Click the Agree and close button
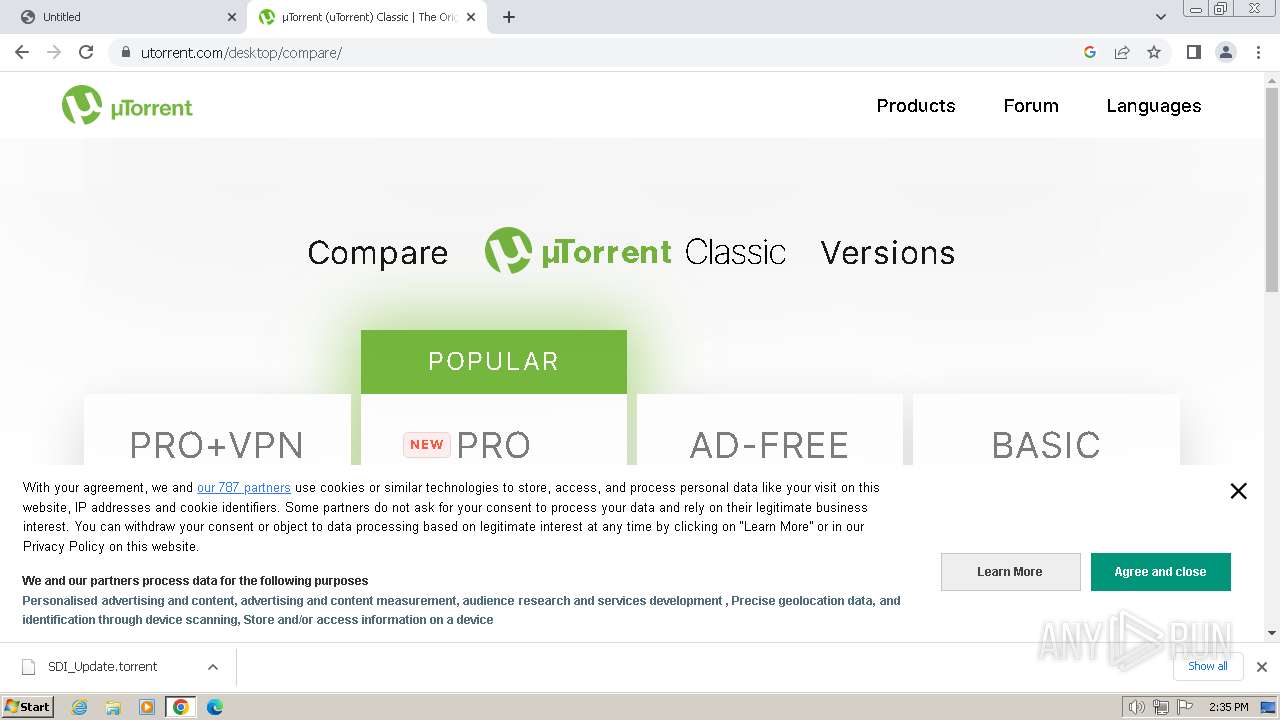This screenshot has width=1280, height=720. 1160,572
